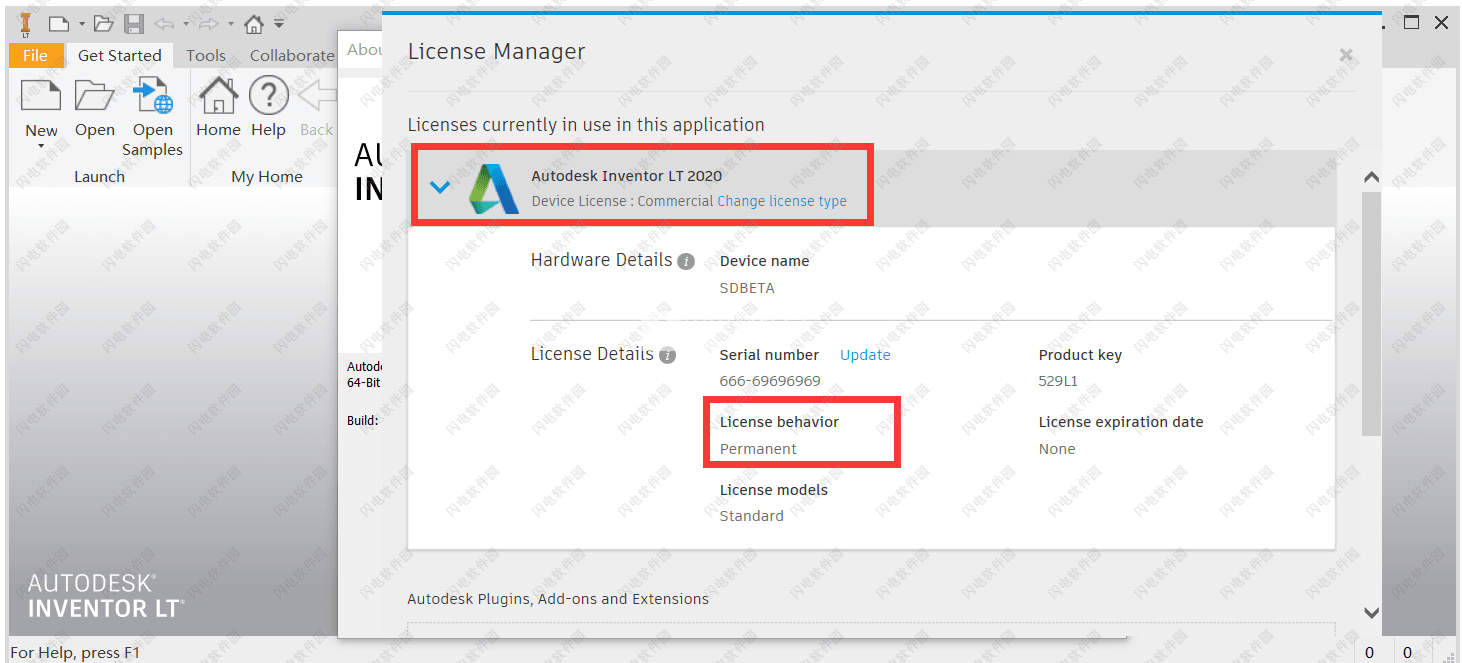Click the 'For Help, press F1' status bar text

(x=76, y=653)
